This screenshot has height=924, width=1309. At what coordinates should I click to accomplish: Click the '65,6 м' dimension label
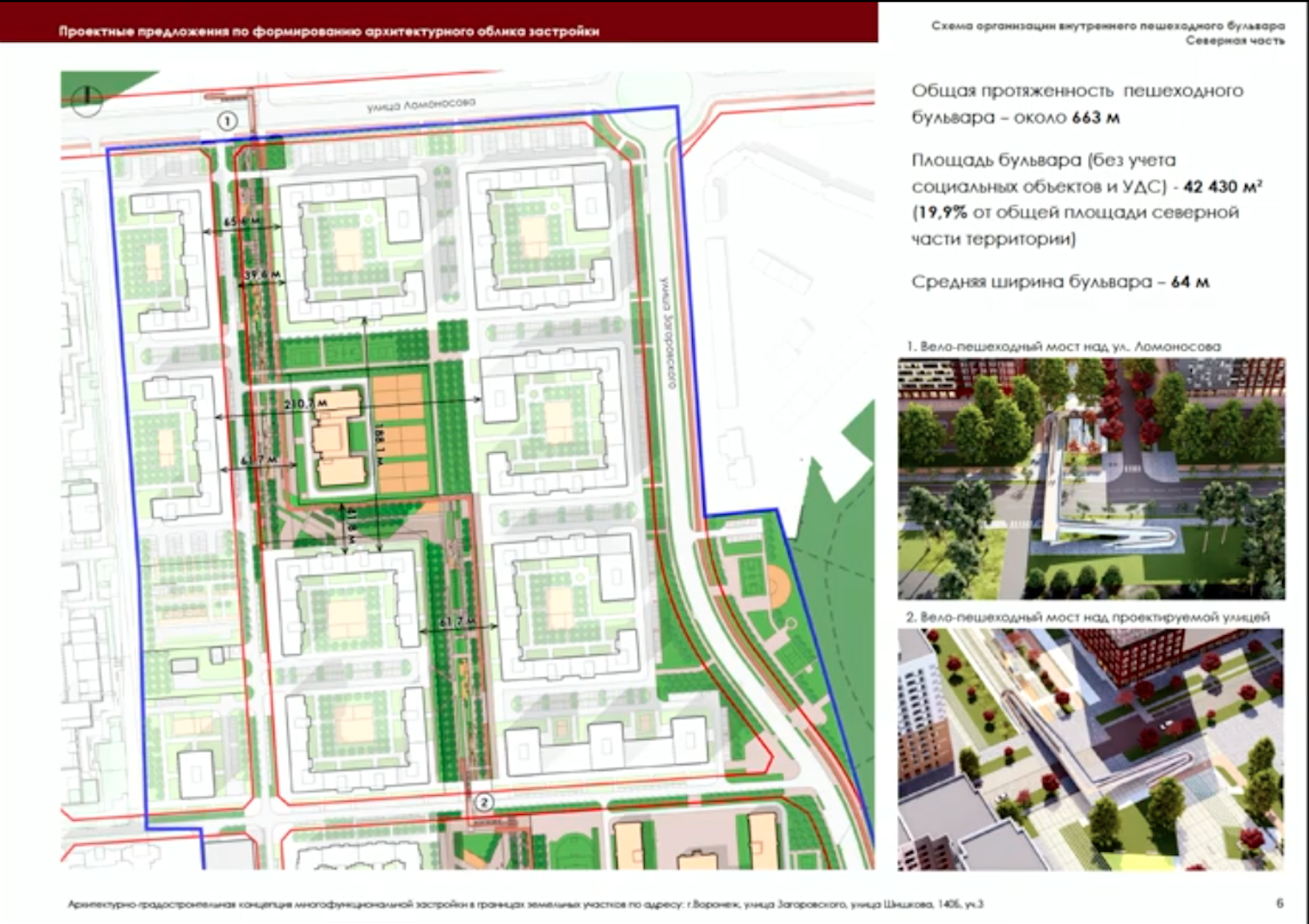coord(241,222)
